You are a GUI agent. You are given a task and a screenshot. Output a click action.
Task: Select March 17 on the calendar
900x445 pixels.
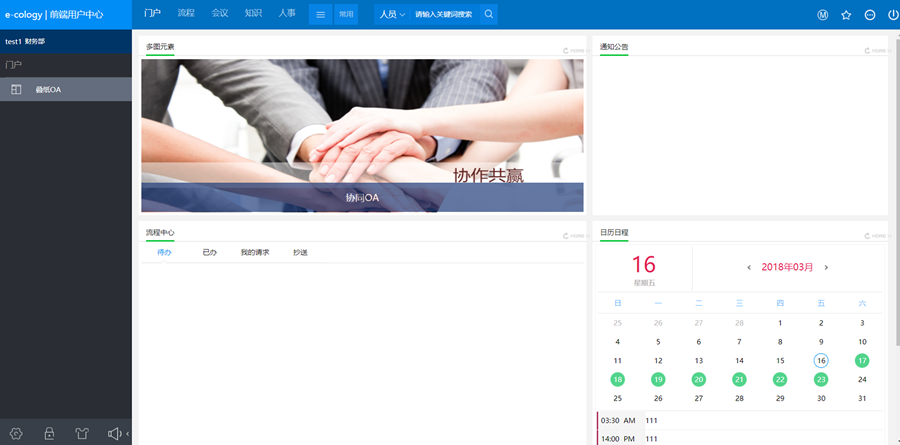pos(862,360)
